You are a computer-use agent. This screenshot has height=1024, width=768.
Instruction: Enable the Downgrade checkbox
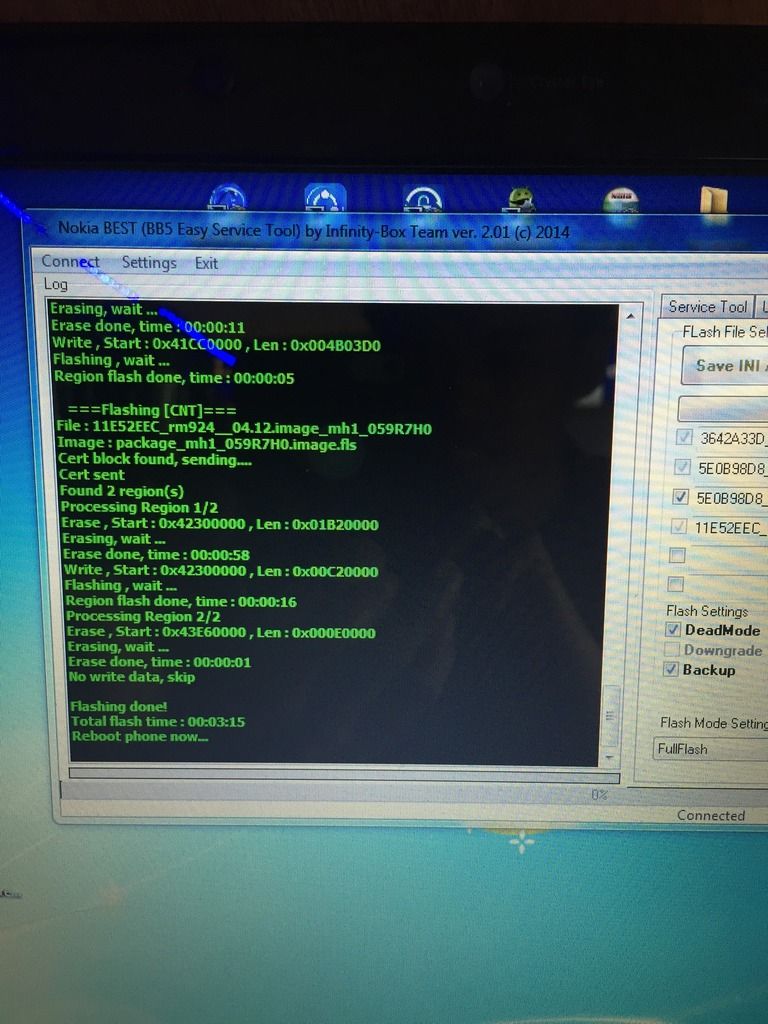coord(673,650)
